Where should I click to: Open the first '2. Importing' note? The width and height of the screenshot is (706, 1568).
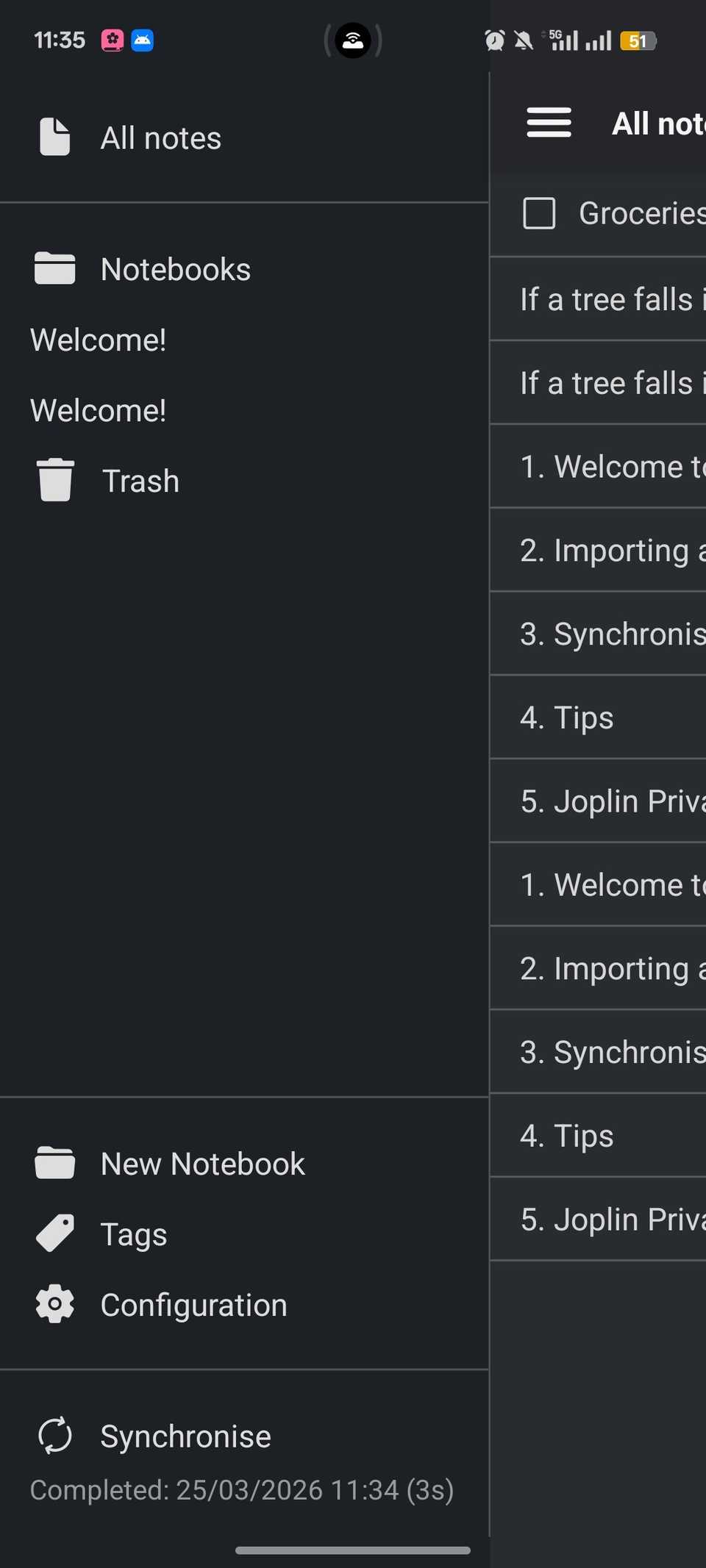[x=610, y=551]
